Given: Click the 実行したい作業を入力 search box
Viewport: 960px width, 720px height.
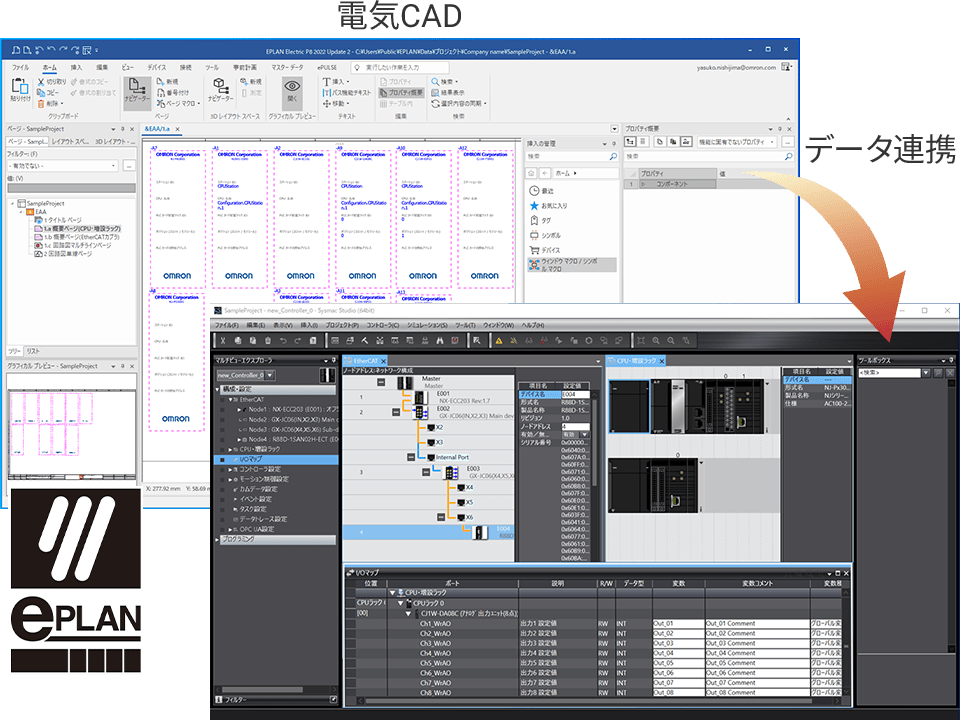Looking at the screenshot, I should [x=400, y=67].
